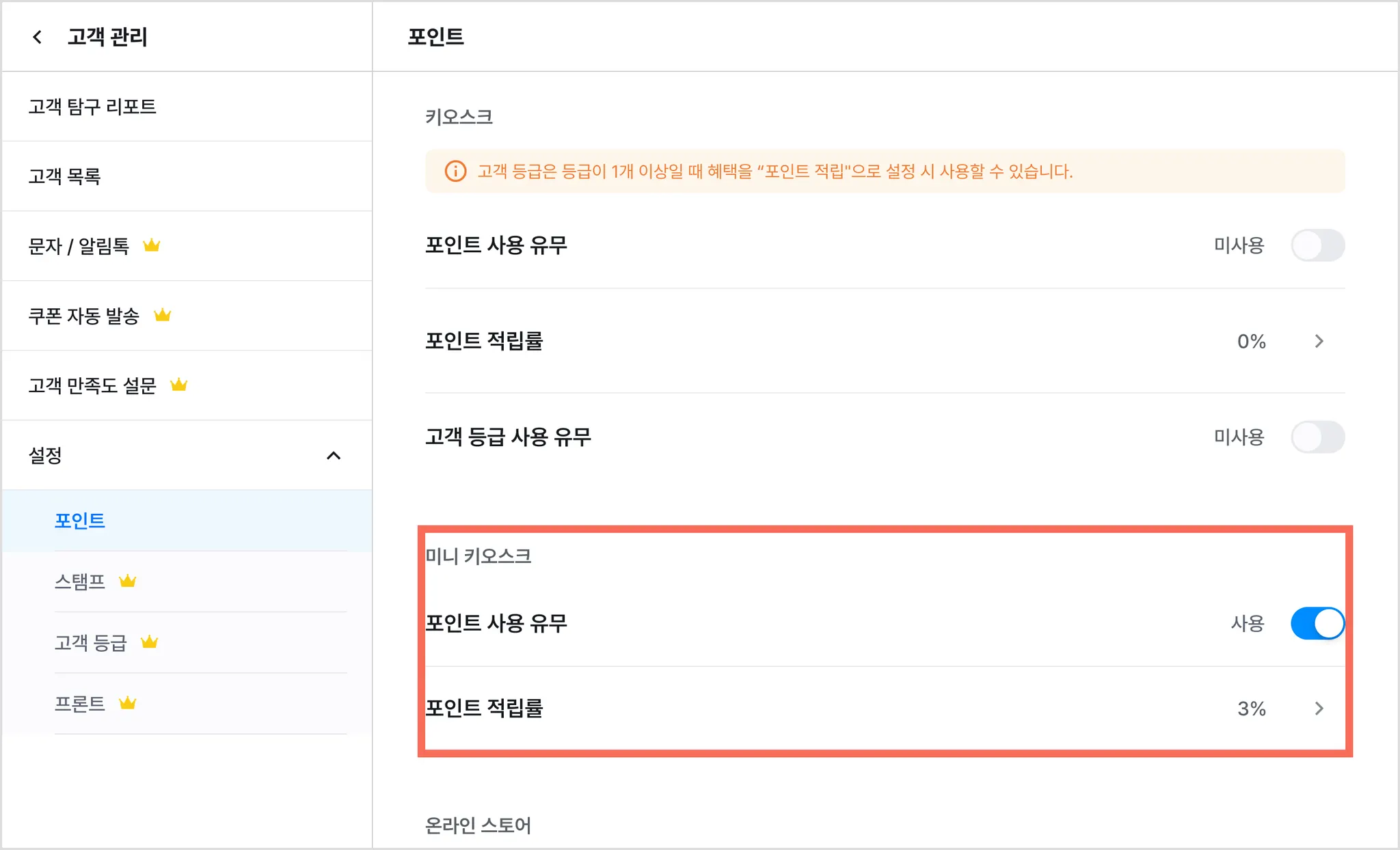Click the crown icon beside 프론트

[x=128, y=703]
